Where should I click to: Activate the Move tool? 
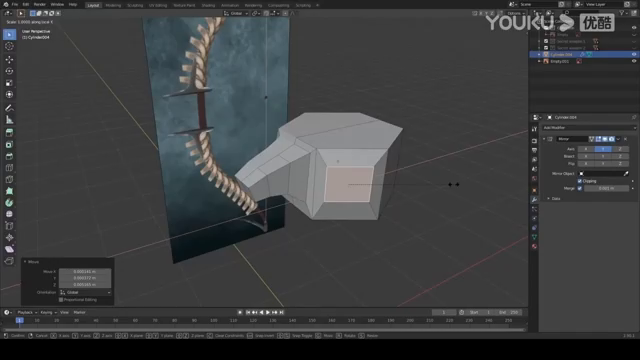9,59
